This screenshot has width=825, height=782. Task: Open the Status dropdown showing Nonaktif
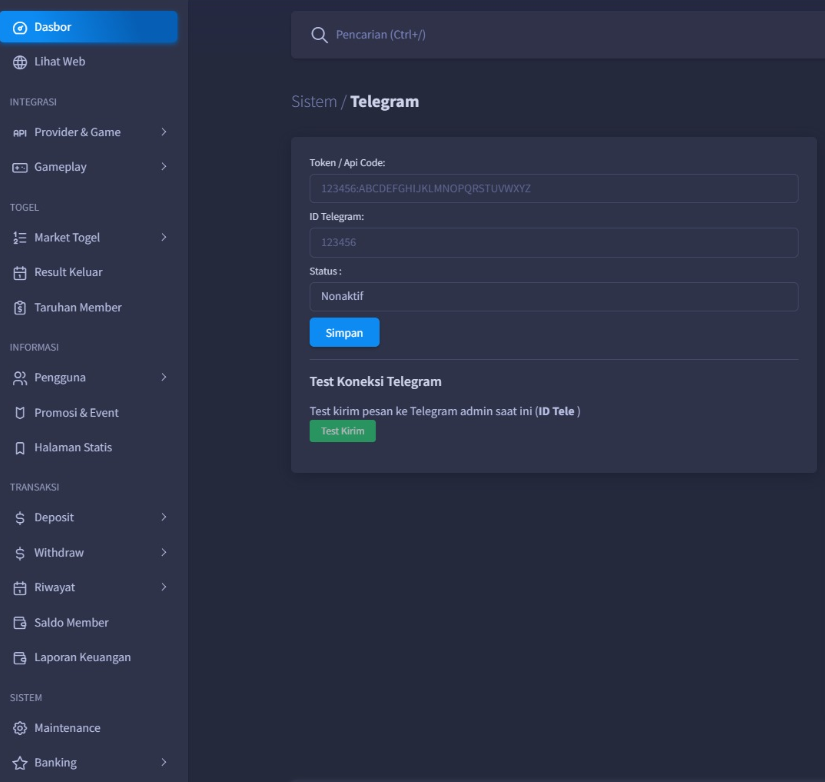[553, 297]
